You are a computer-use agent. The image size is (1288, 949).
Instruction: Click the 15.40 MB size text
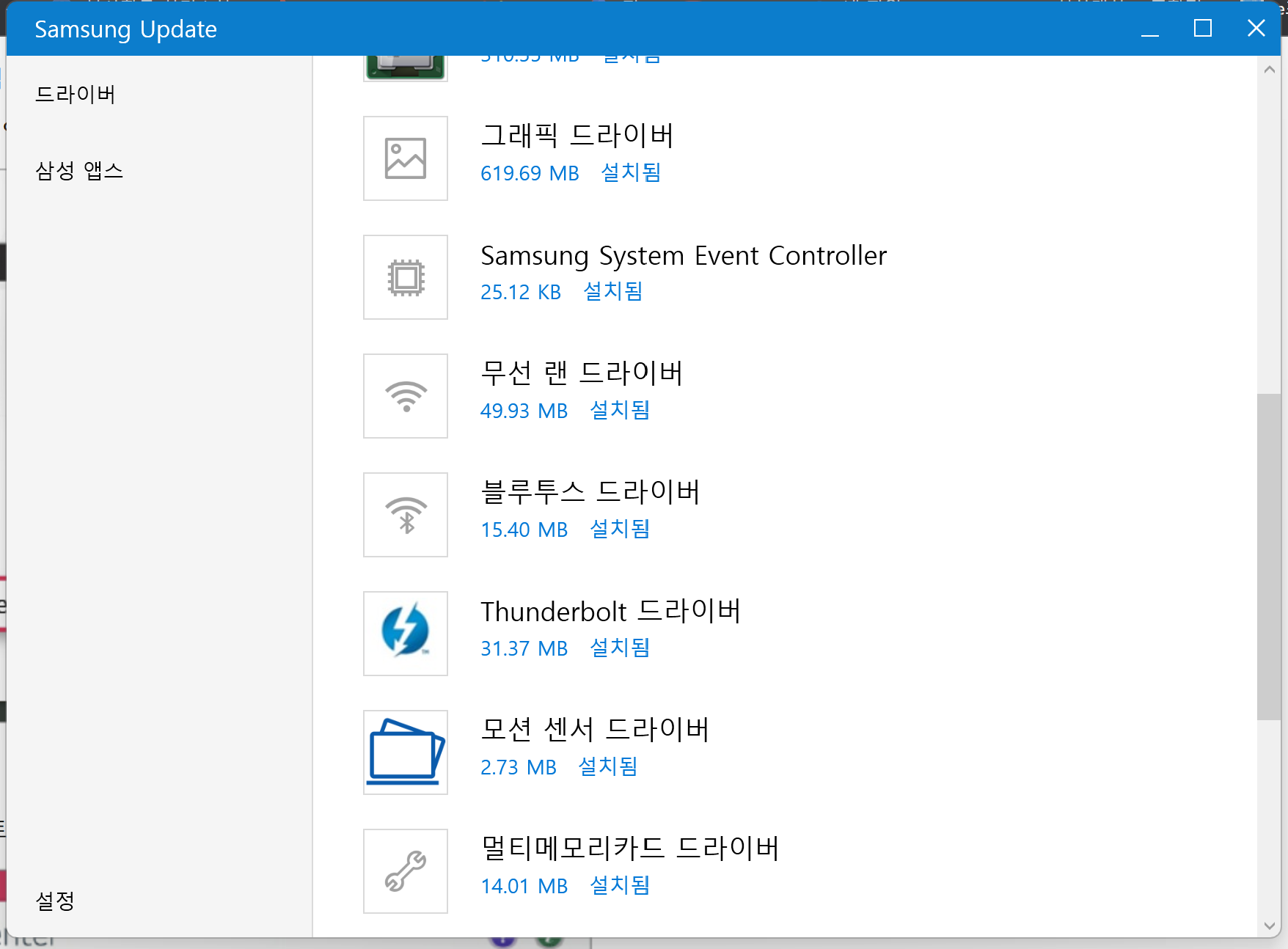(x=524, y=530)
